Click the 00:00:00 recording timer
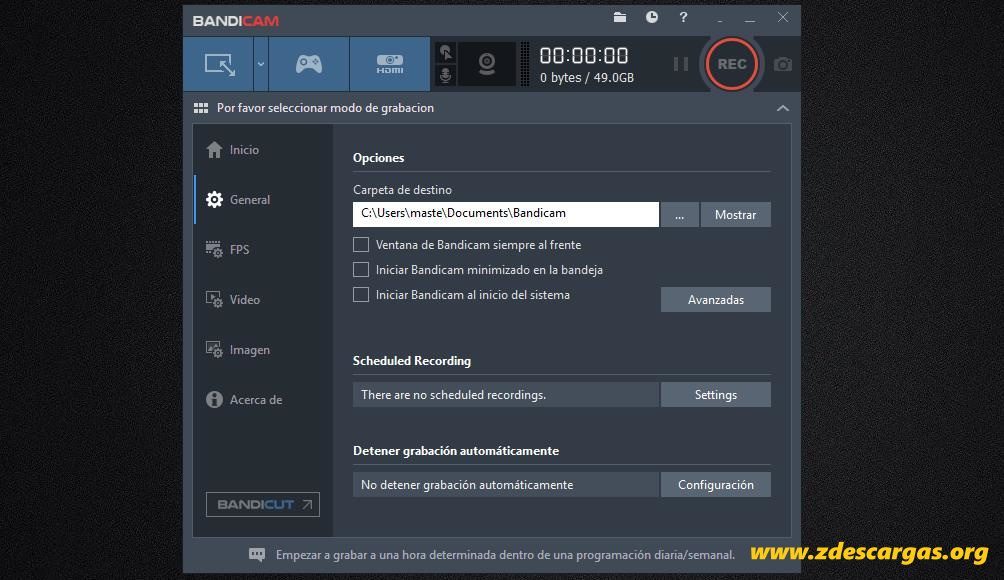1004x580 pixels. pos(584,56)
